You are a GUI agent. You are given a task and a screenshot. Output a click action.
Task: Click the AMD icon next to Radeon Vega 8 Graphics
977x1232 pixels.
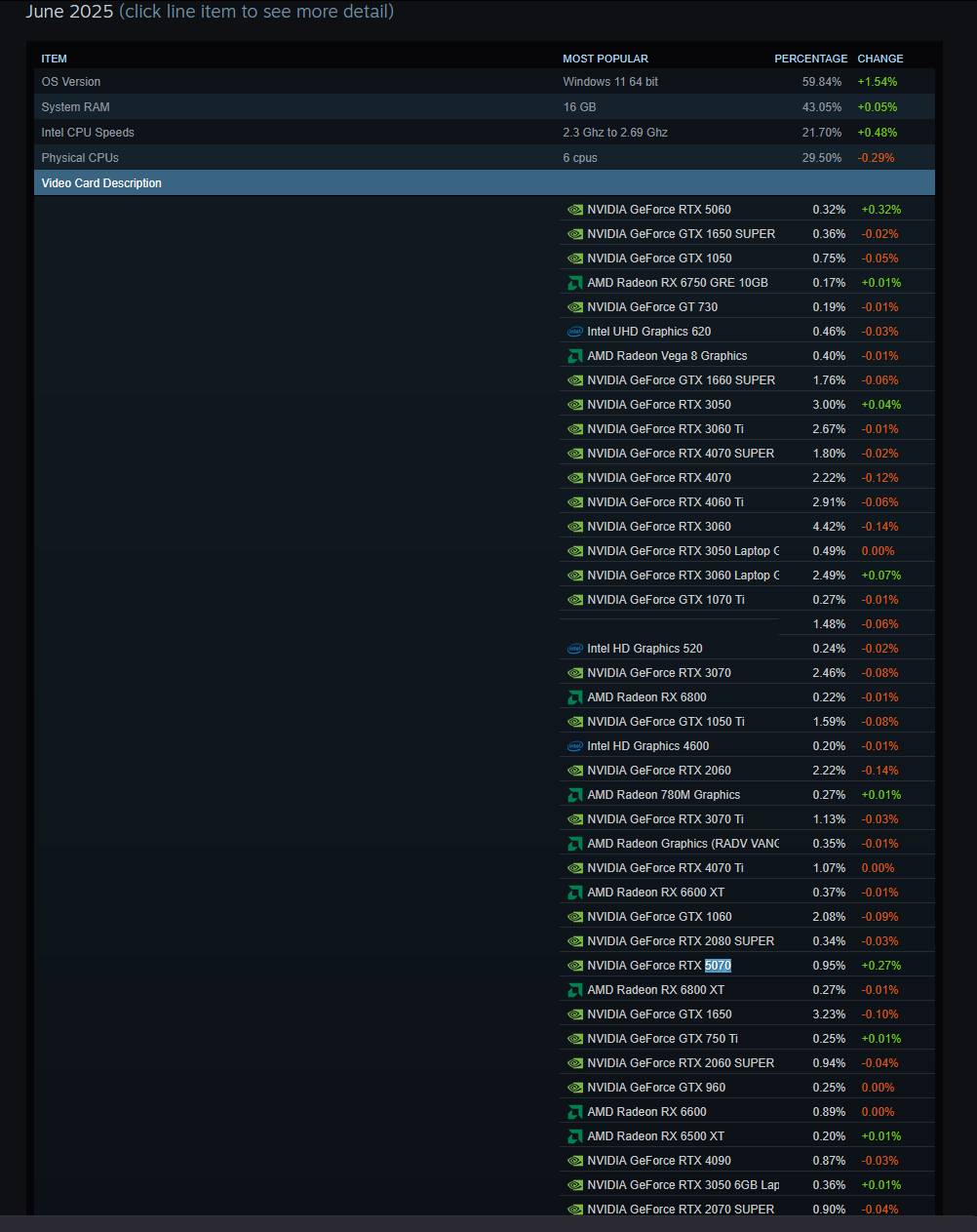[575, 356]
